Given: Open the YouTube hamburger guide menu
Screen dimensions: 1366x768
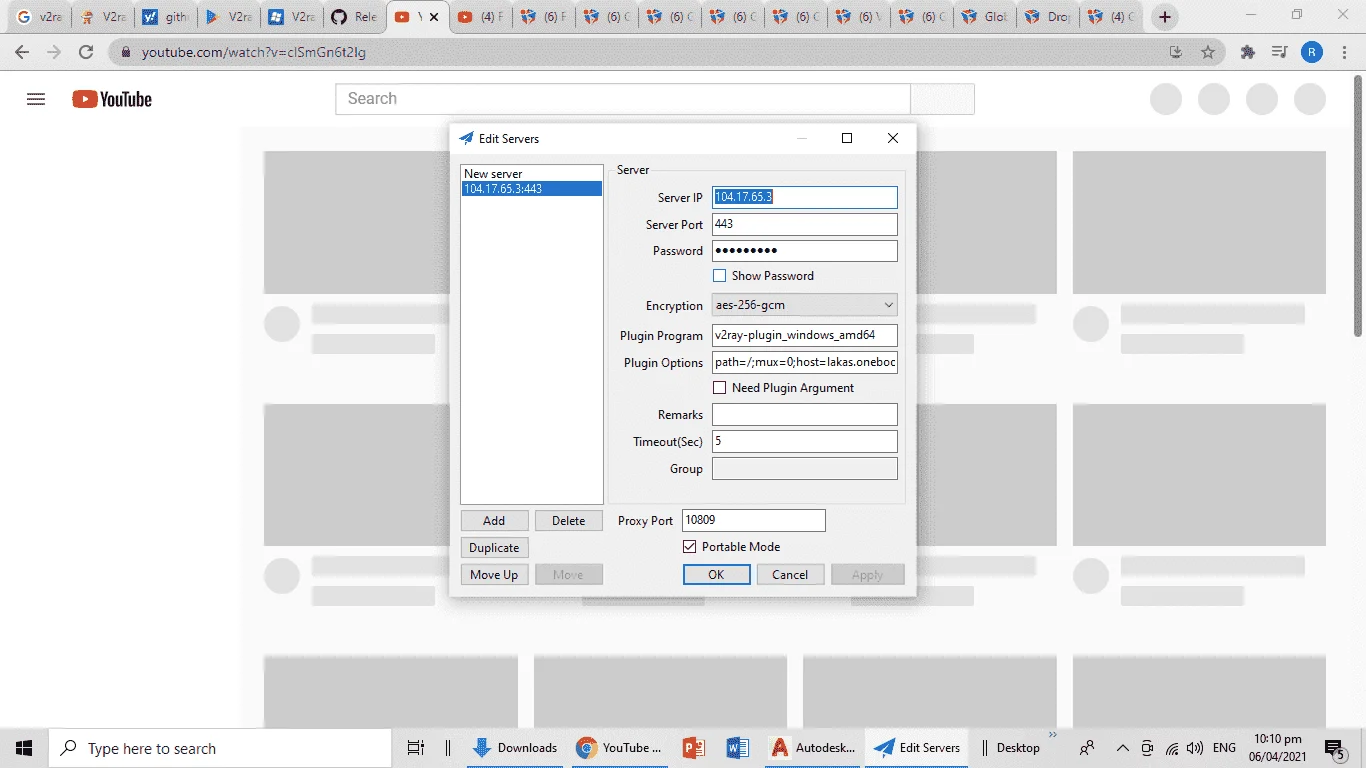Looking at the screenshot, I should pos(36,99).
